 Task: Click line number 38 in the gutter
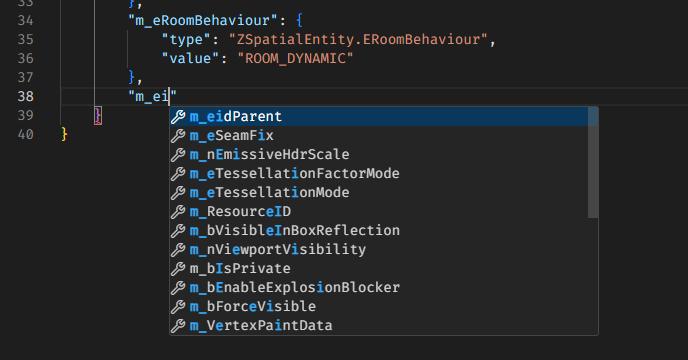pyautogui.click(x=25, y=96)
